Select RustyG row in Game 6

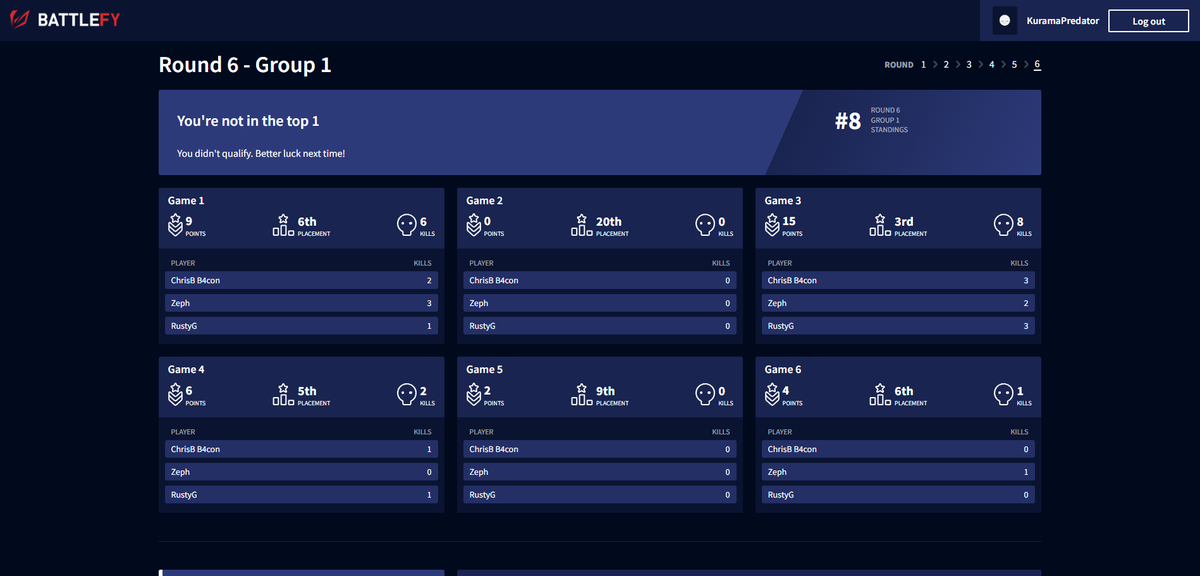898,495
